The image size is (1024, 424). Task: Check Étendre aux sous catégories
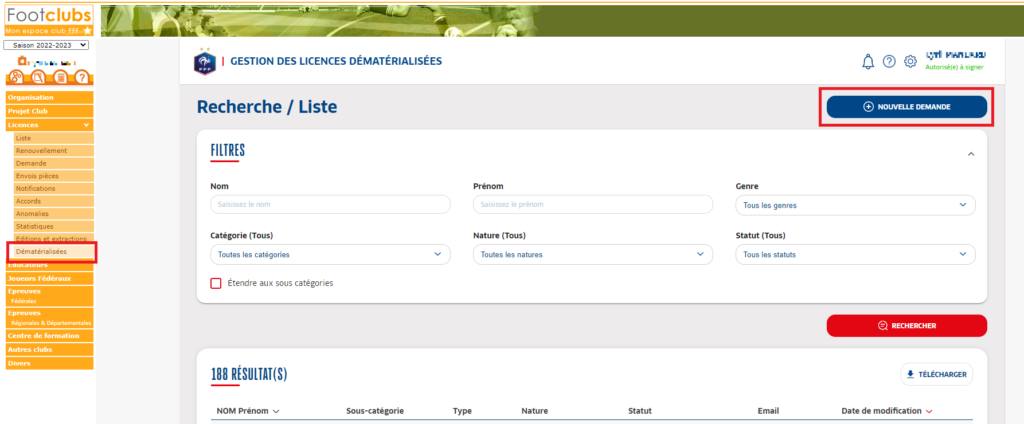(216, 284)
